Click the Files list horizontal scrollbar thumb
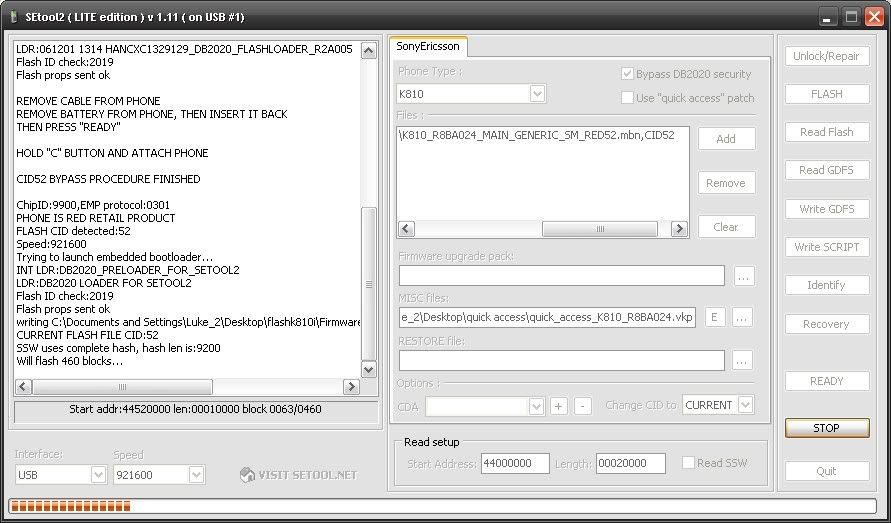 click(x=599, y=229)
